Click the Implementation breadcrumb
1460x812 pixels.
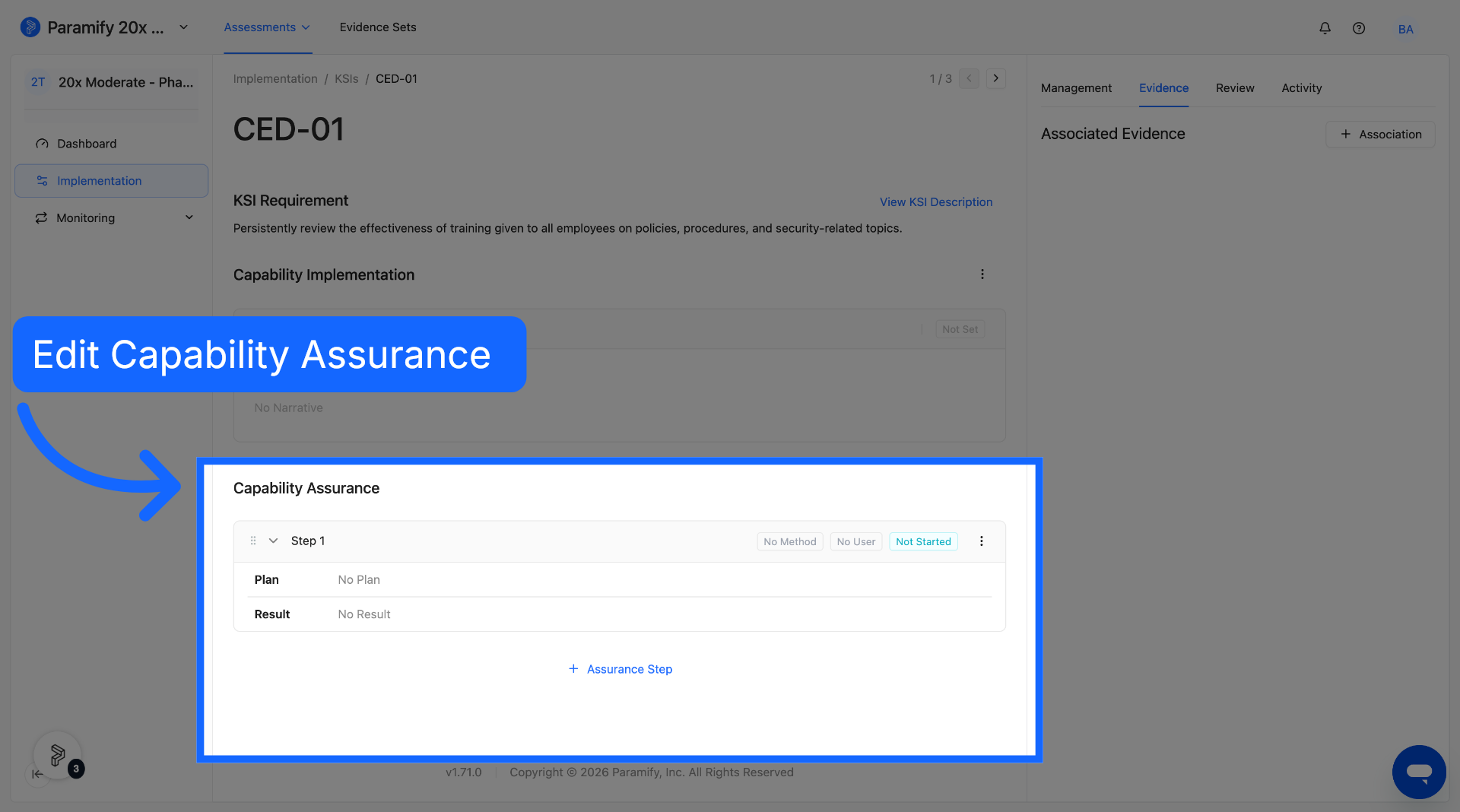(x=275, y=79)
